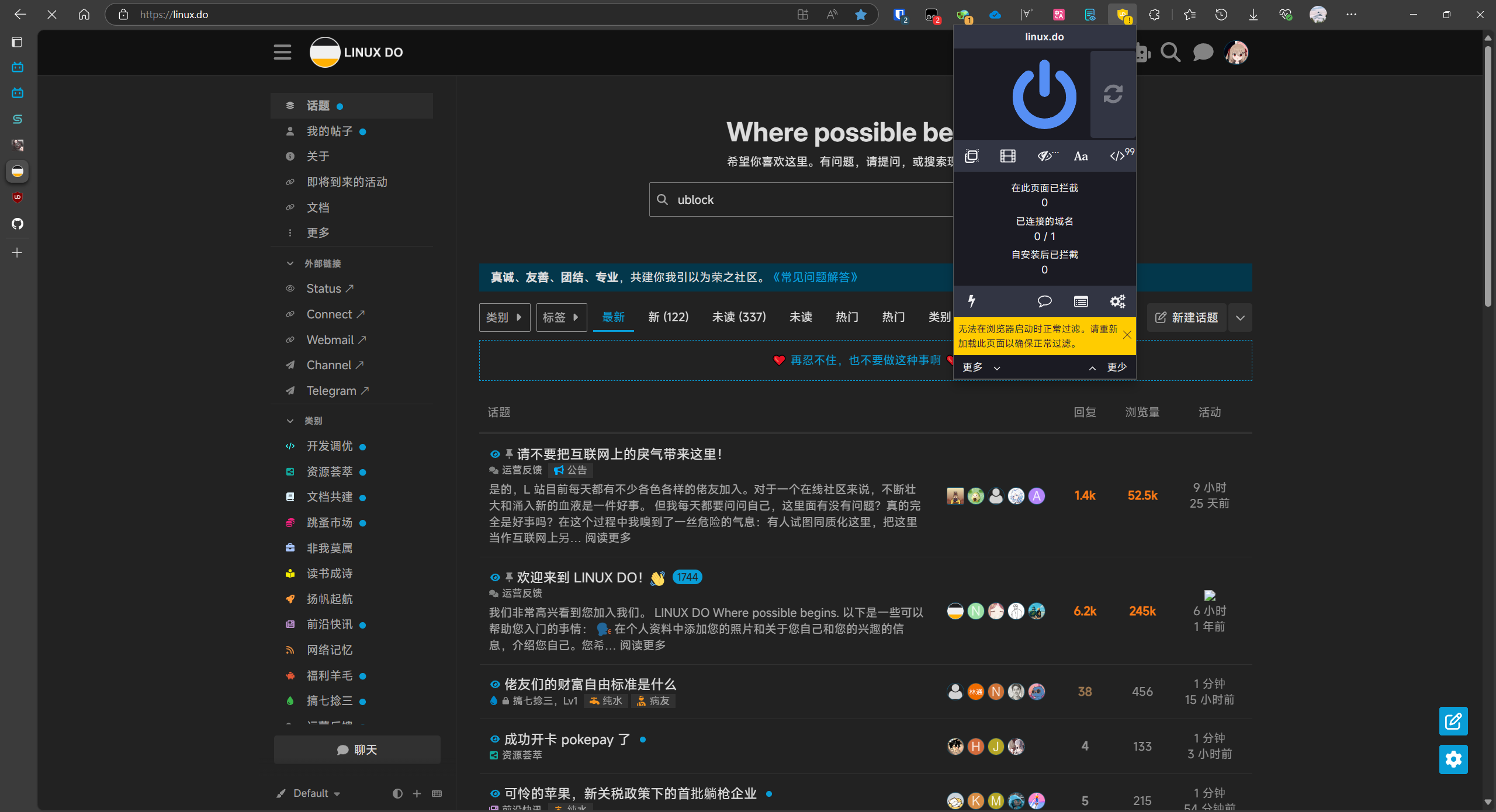Click the sidebar plus add-section icon
Image resolution: width=1496 pixels, height=812 pixels.
(417, 793)
